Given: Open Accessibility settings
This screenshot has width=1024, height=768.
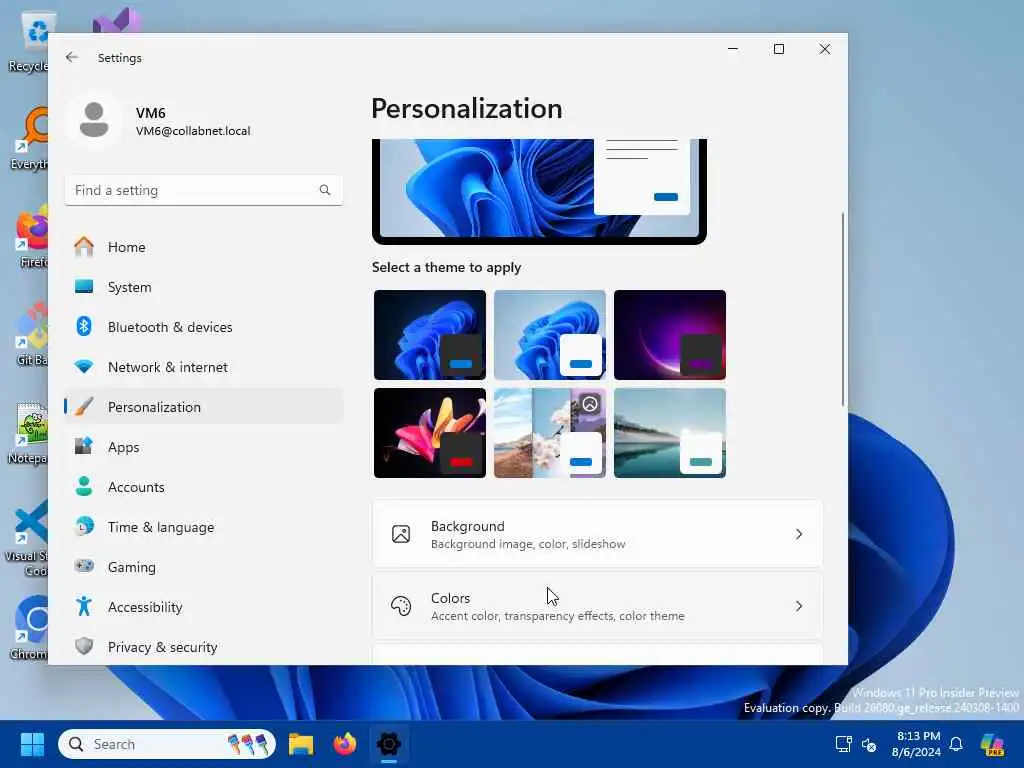Looking at the screenshot, I should pyautogui.click(x=204, y=607).
